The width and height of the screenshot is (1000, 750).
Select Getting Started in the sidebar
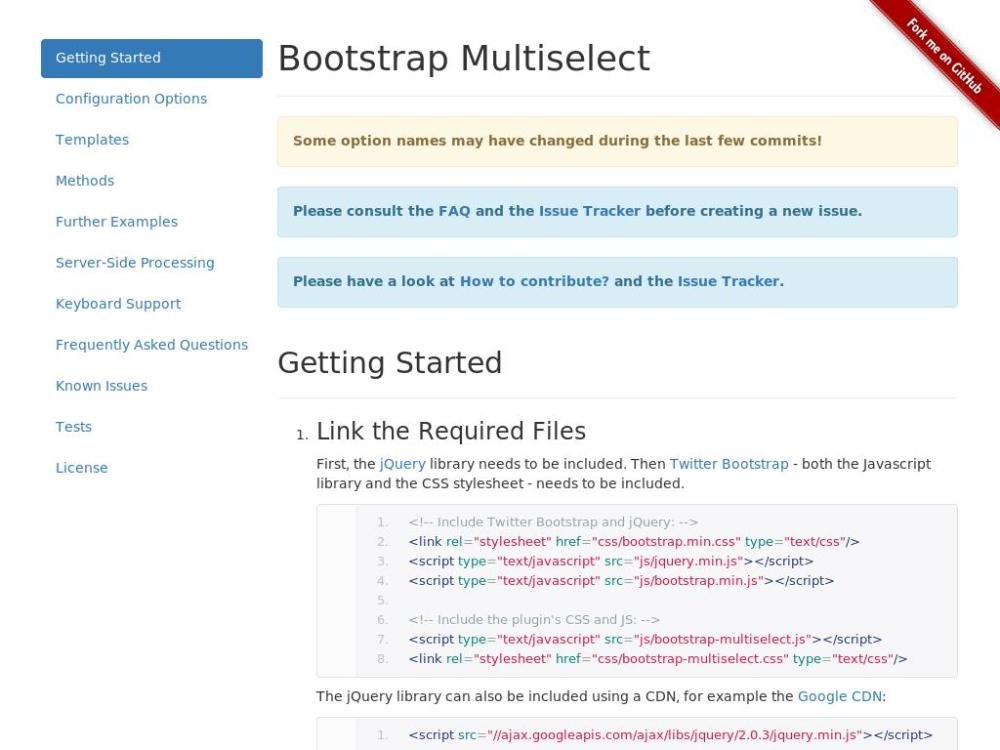pyautogui.click(x=108, y=58)
